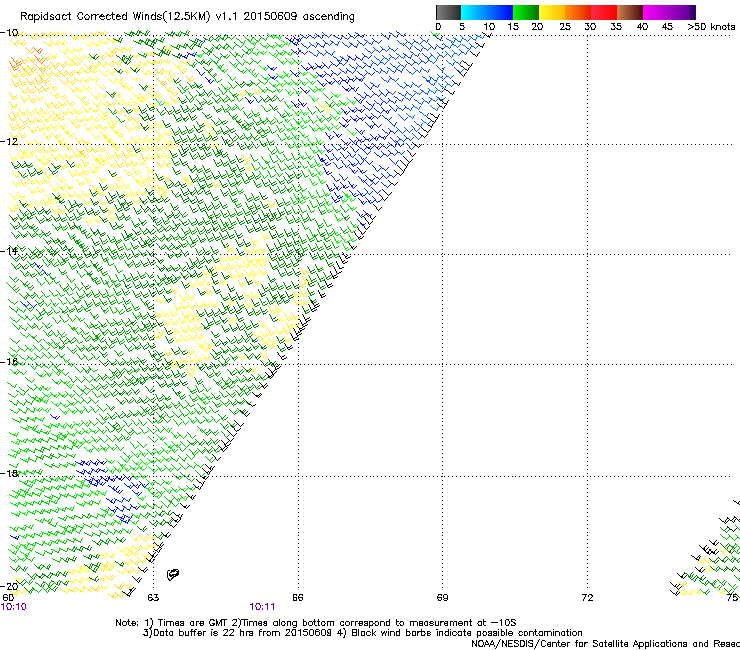
Task: Click the 'Times are GMT' note line
Action: [315, 623]
